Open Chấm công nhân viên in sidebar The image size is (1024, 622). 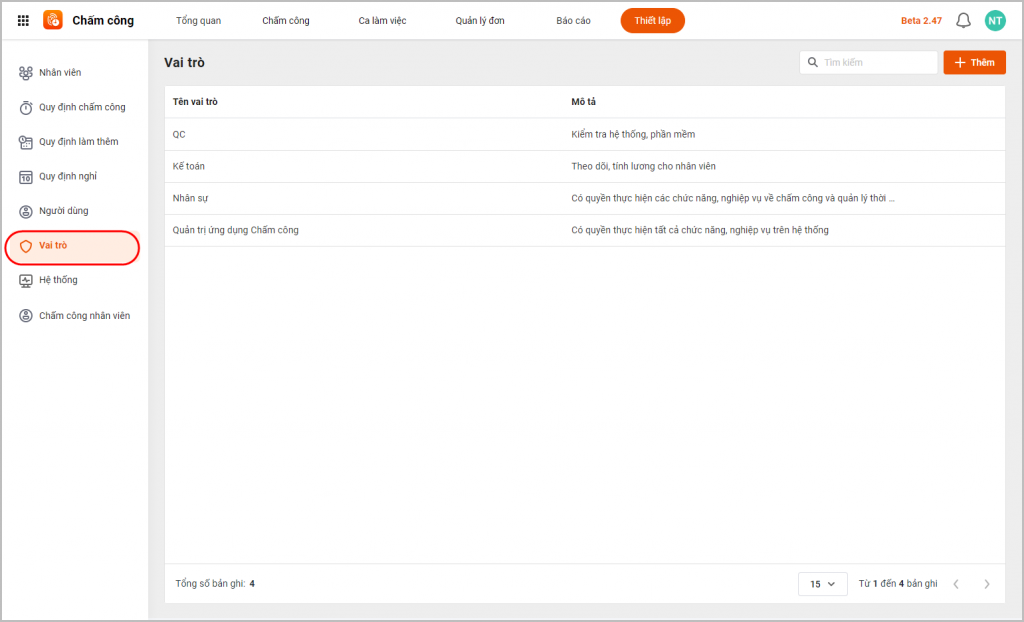(84, 316)
